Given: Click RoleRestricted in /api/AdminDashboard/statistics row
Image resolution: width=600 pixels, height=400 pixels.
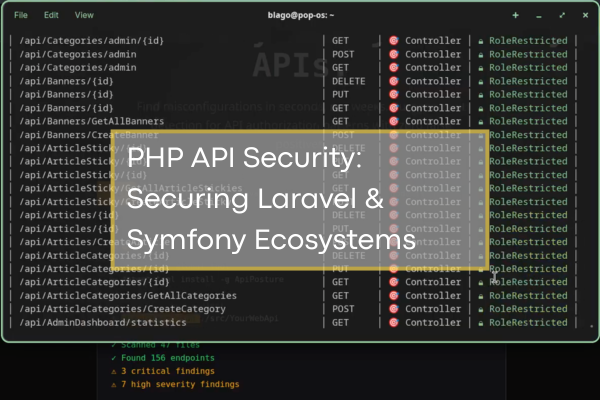Looking at the screenshot, I should pos(528,323).
